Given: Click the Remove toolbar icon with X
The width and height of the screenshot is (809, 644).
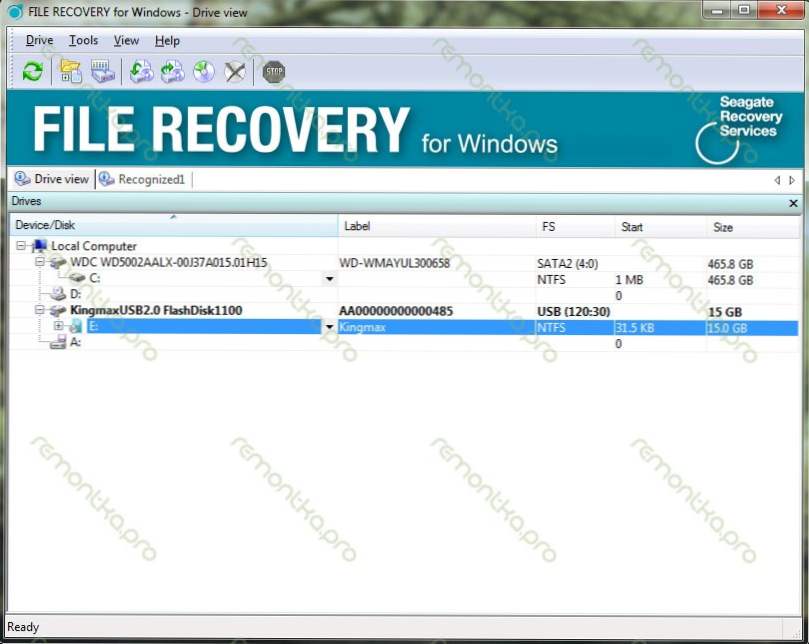Looking at the screenshot, I should tap(235, 71).
